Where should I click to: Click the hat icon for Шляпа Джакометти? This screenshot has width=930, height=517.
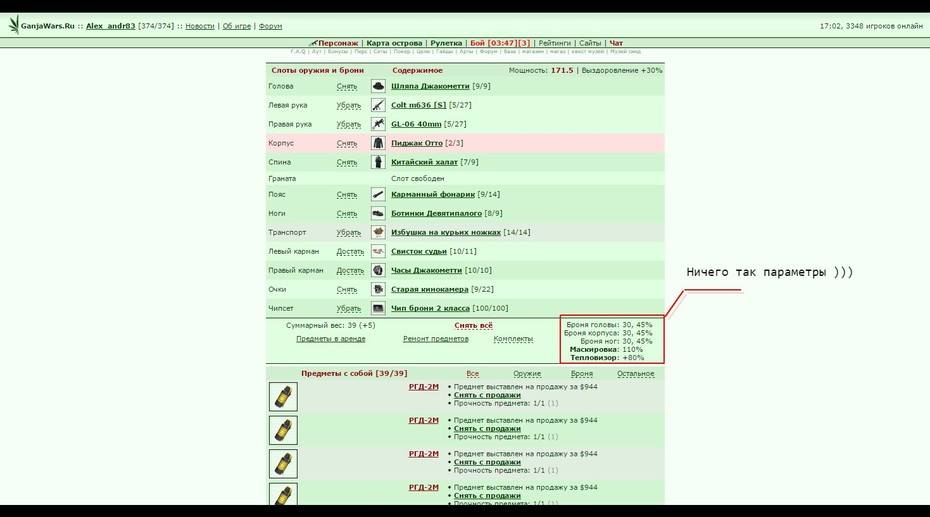coord(378,86)
